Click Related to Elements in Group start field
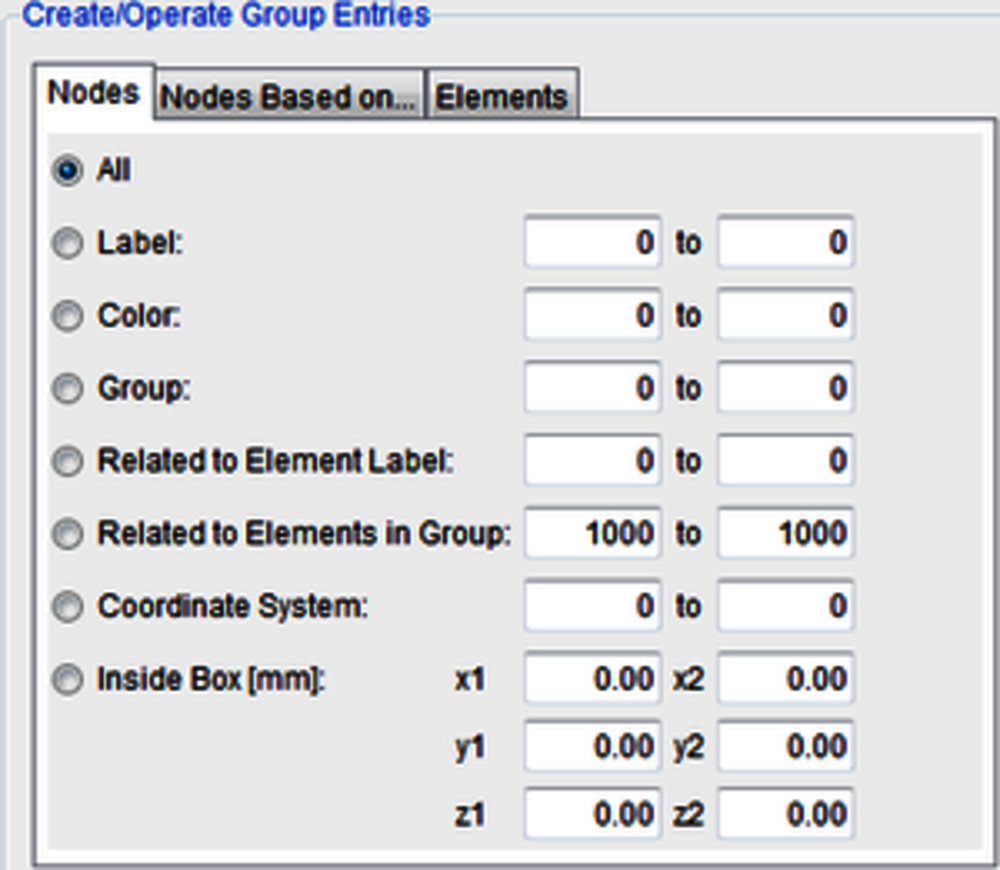 click(592, 533)
